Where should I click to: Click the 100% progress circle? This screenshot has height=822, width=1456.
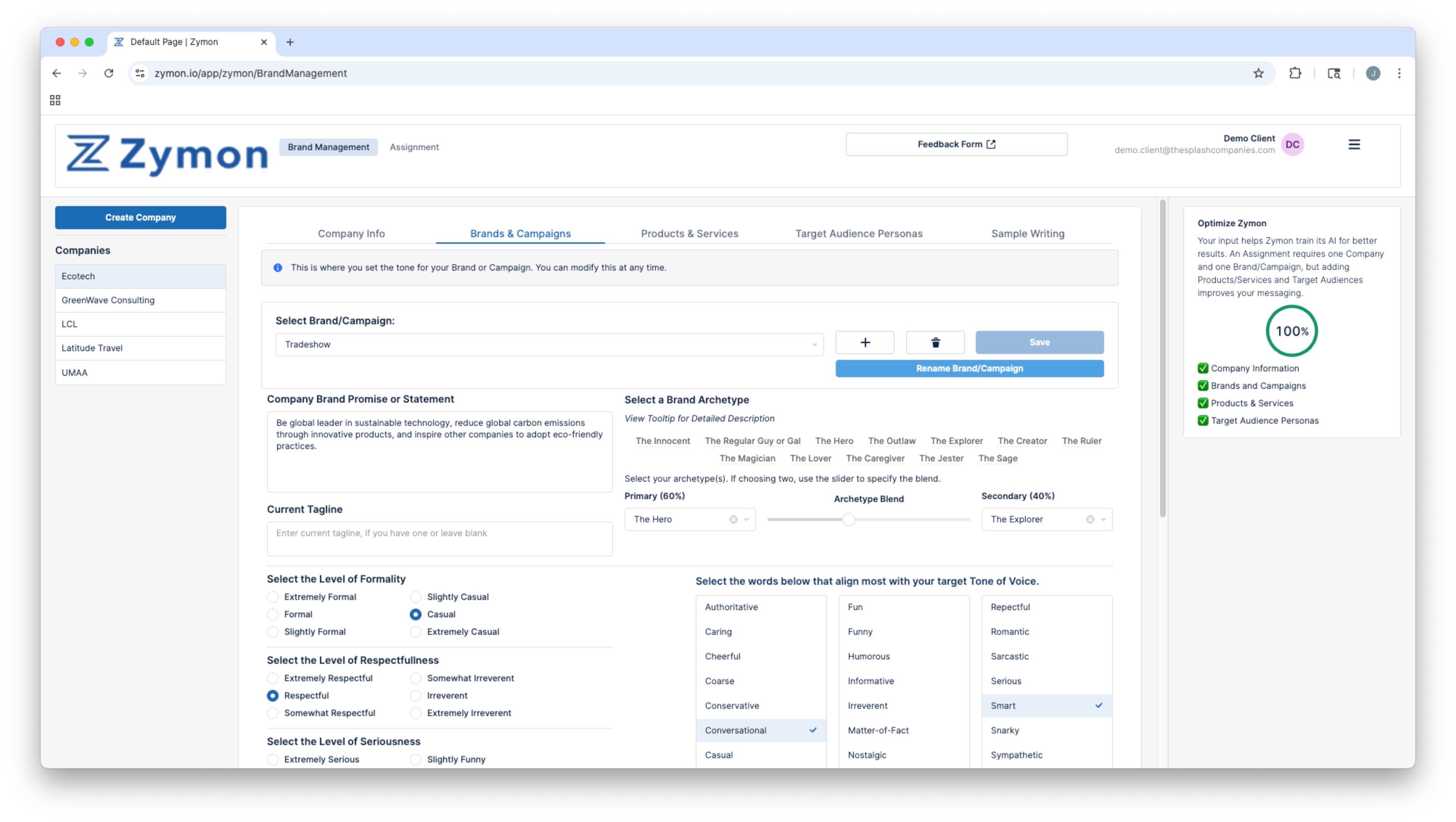point(1292,331)
